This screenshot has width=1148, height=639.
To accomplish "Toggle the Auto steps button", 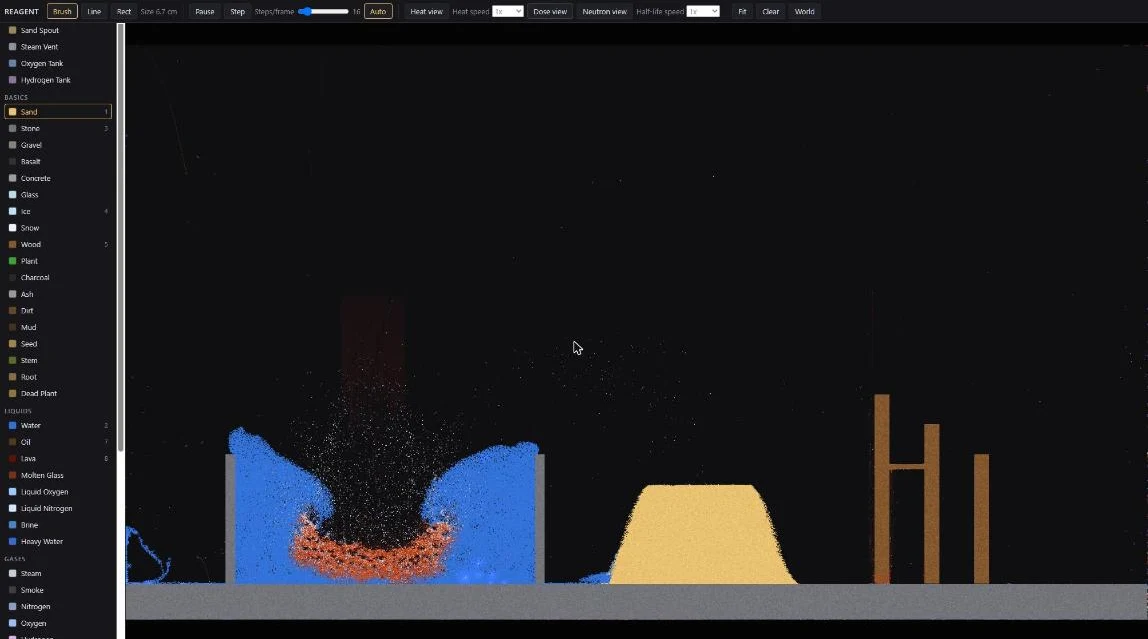I will pos(378,12).
